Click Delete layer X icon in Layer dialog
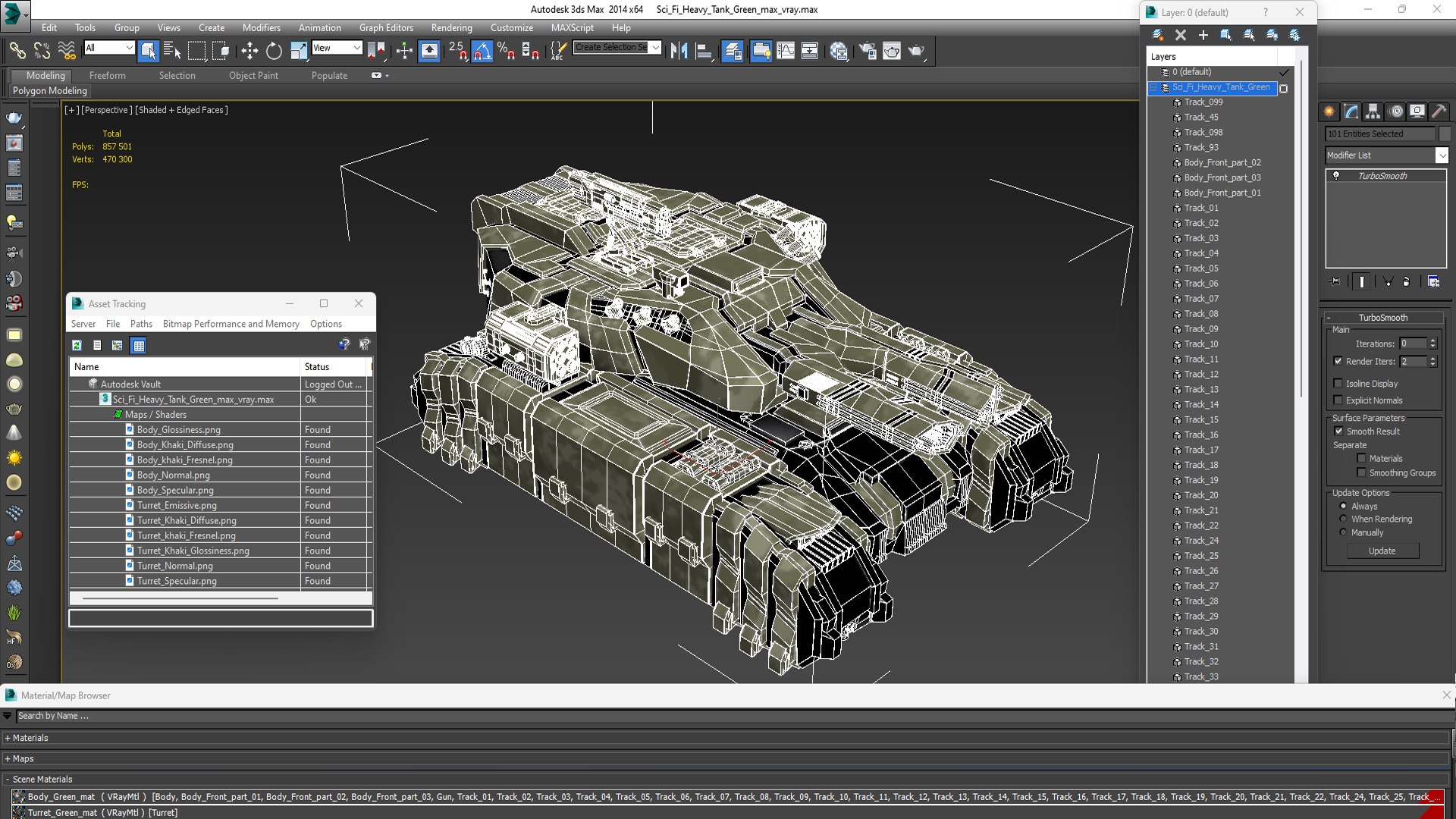This screenshot has height=819, width=1456. 1181,35
